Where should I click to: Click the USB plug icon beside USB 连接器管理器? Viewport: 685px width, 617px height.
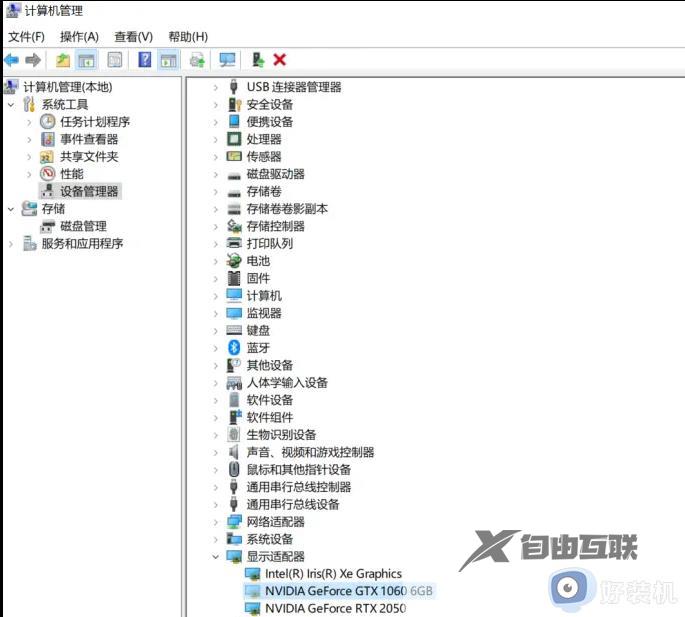tap(234, 87)
